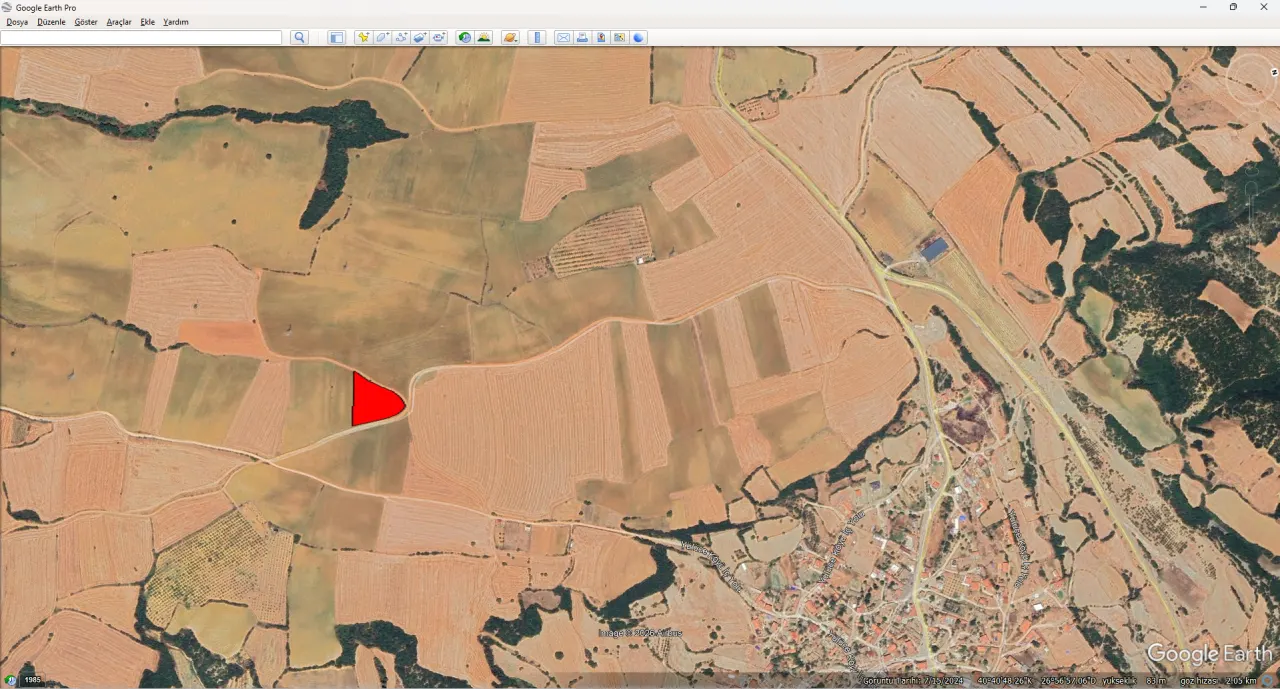This screenshot has height=689, width=1280.
Task: Open the Dosya menu
Action: pos(17,22)
